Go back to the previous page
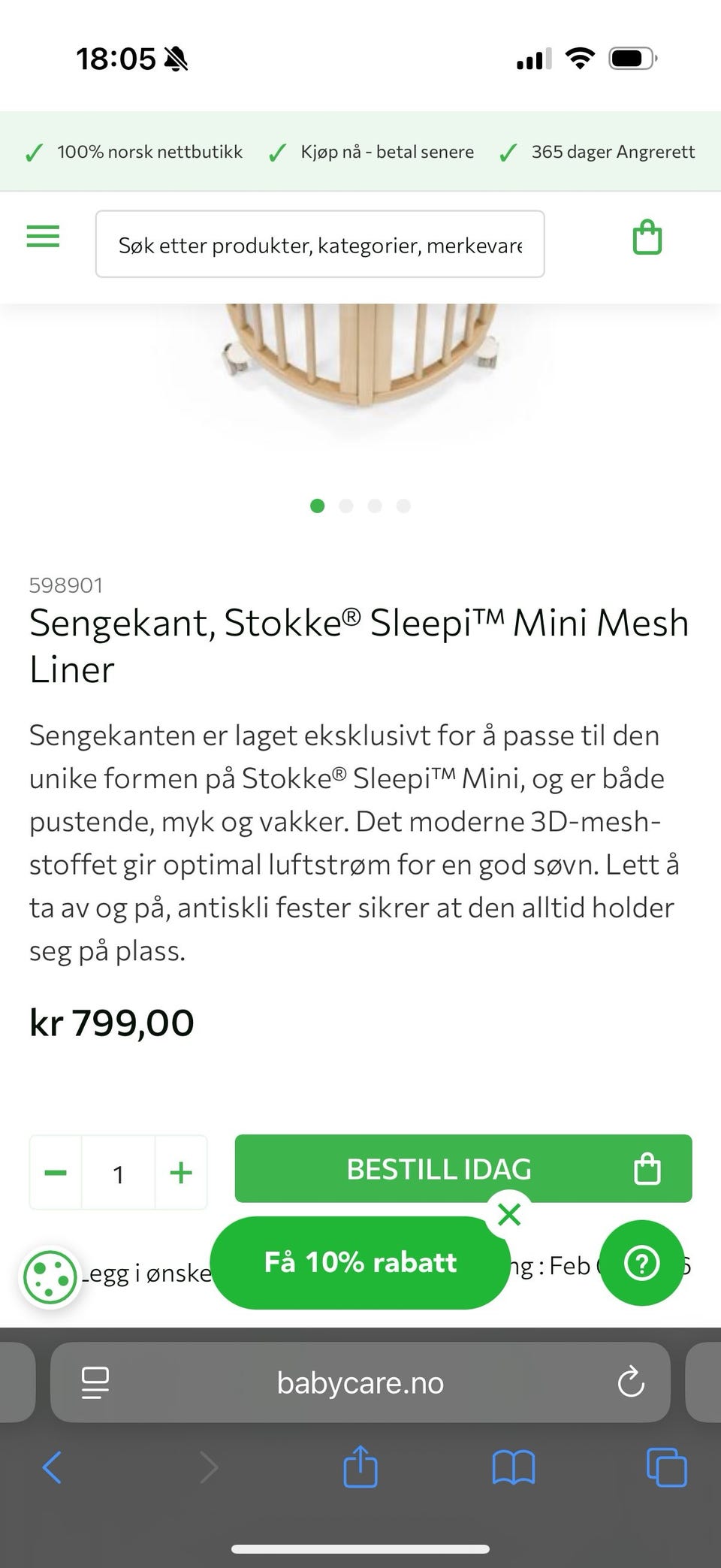Viewport: 721px width, 1568px height. click(52, 1467)
